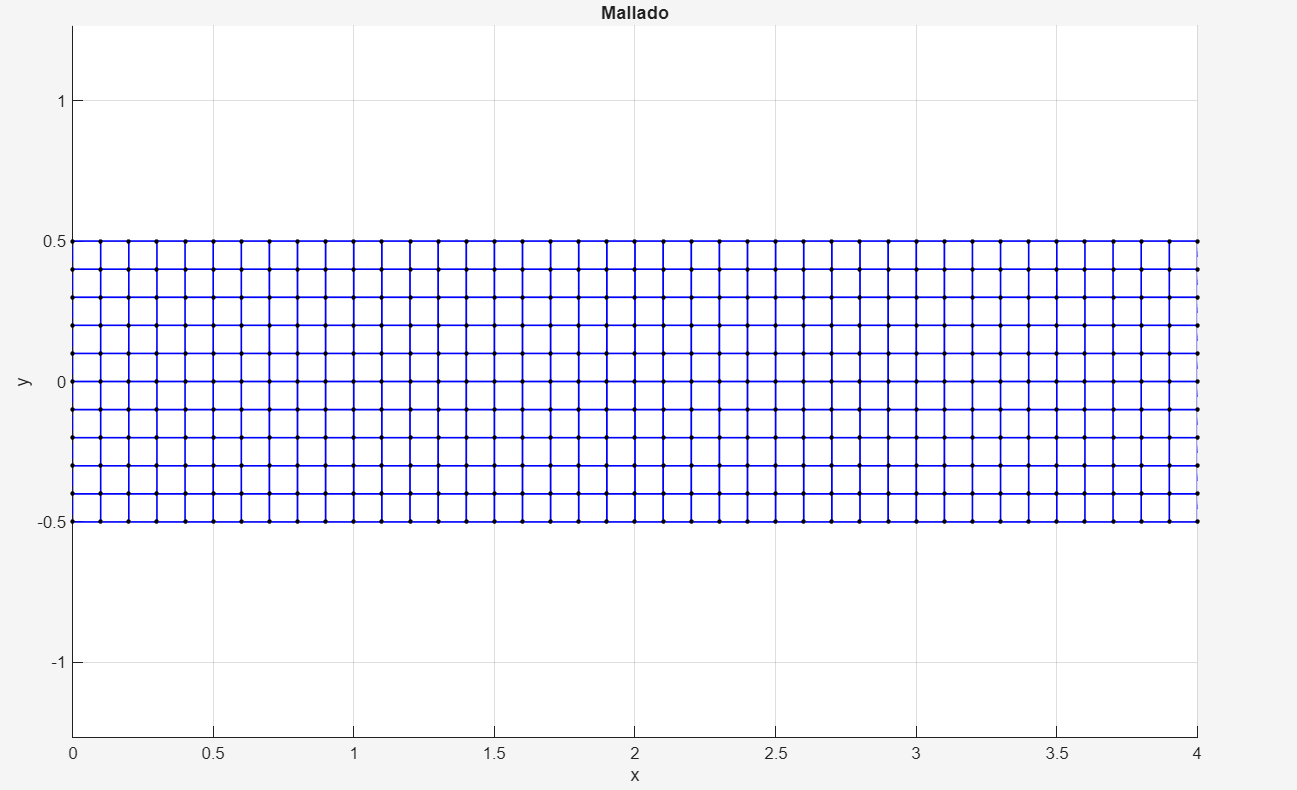Select the y-axis tick label "0.5"
The width and height of the screenshot is (1297, 790).
pos(53,241)
